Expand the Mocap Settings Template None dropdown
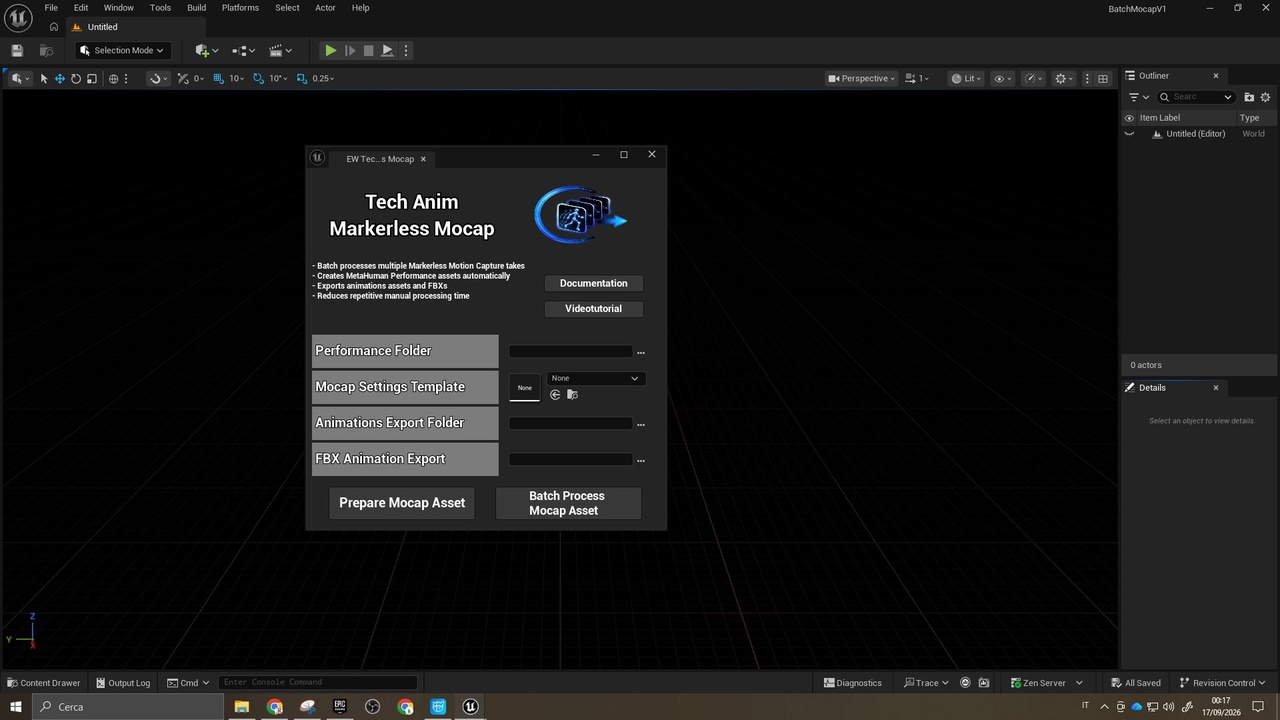The width and height of the screenshot is (1280, 720). point(595,378)
